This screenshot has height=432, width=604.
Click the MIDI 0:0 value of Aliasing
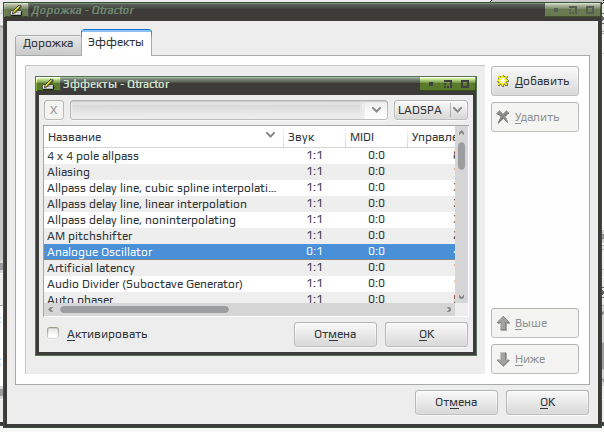point(376,171)
